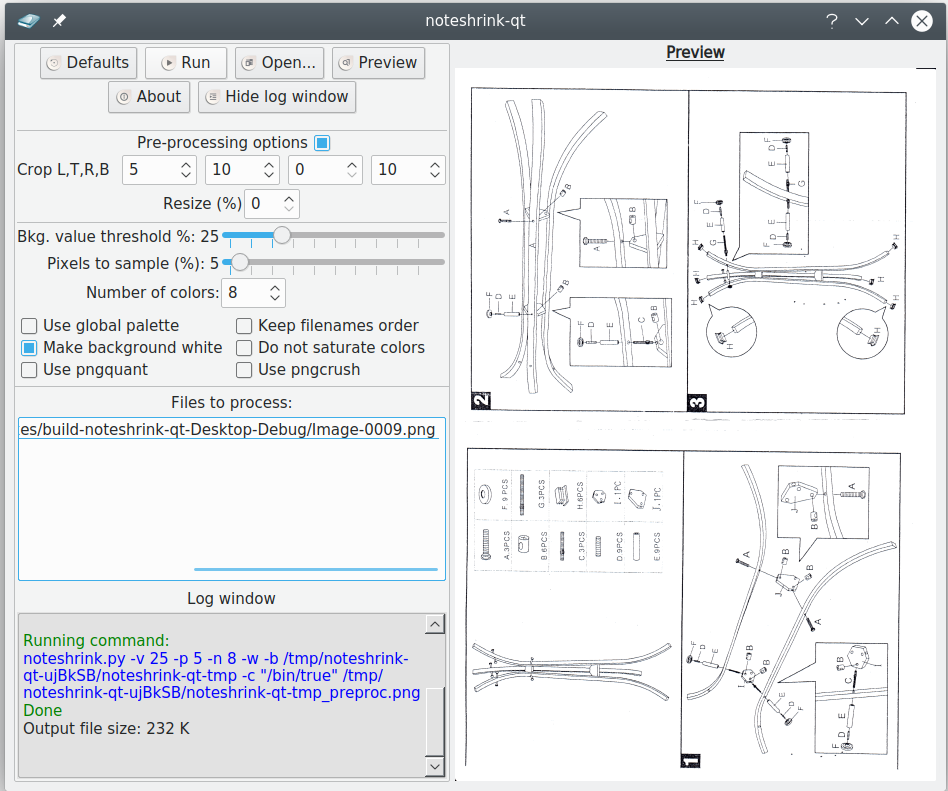Click the noteshrink-qt app icon in title bar
This screenshot has width=948, height=791.
click(29, 20)
